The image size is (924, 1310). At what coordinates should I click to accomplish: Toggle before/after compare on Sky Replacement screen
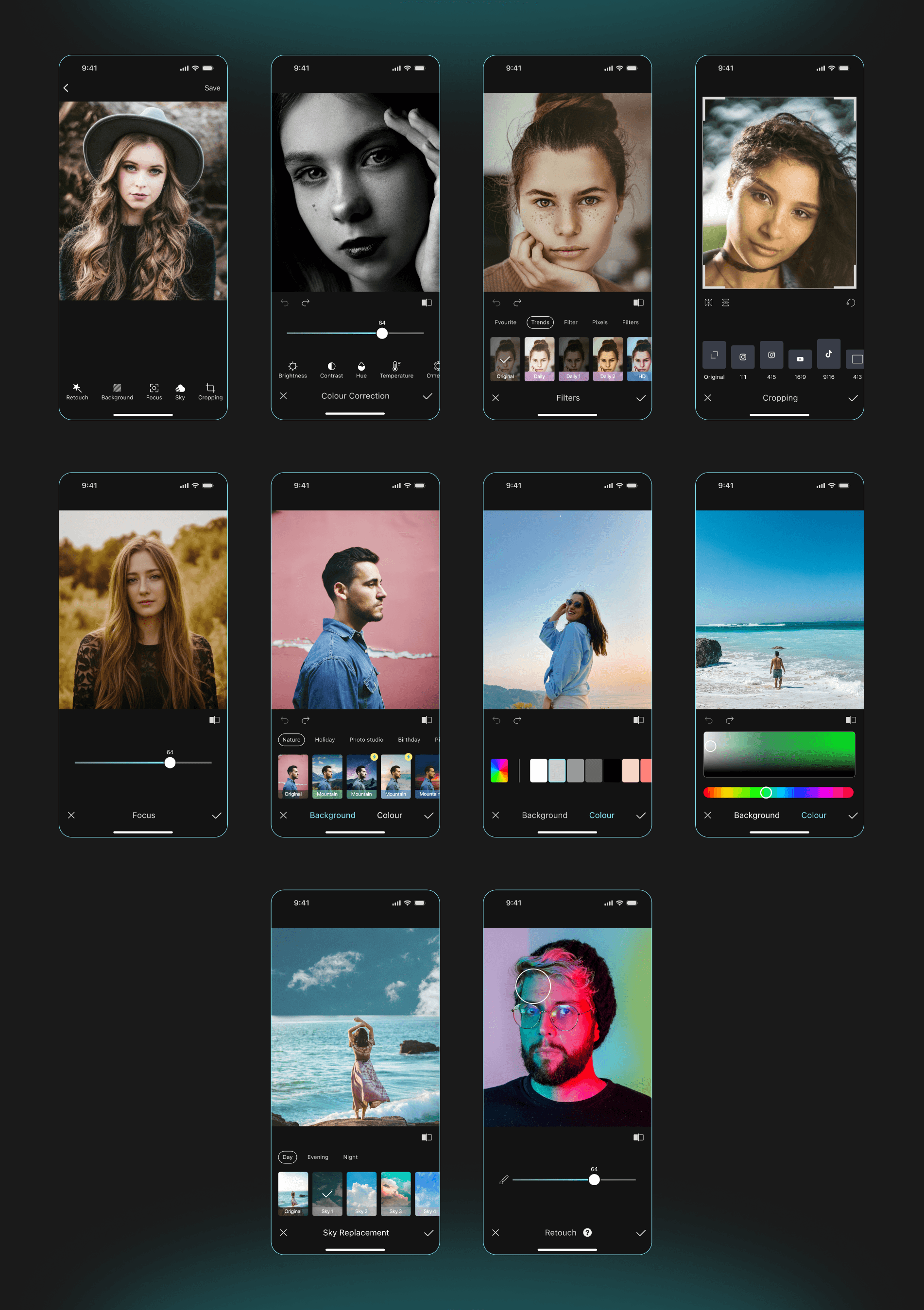tap(427, 1138)
